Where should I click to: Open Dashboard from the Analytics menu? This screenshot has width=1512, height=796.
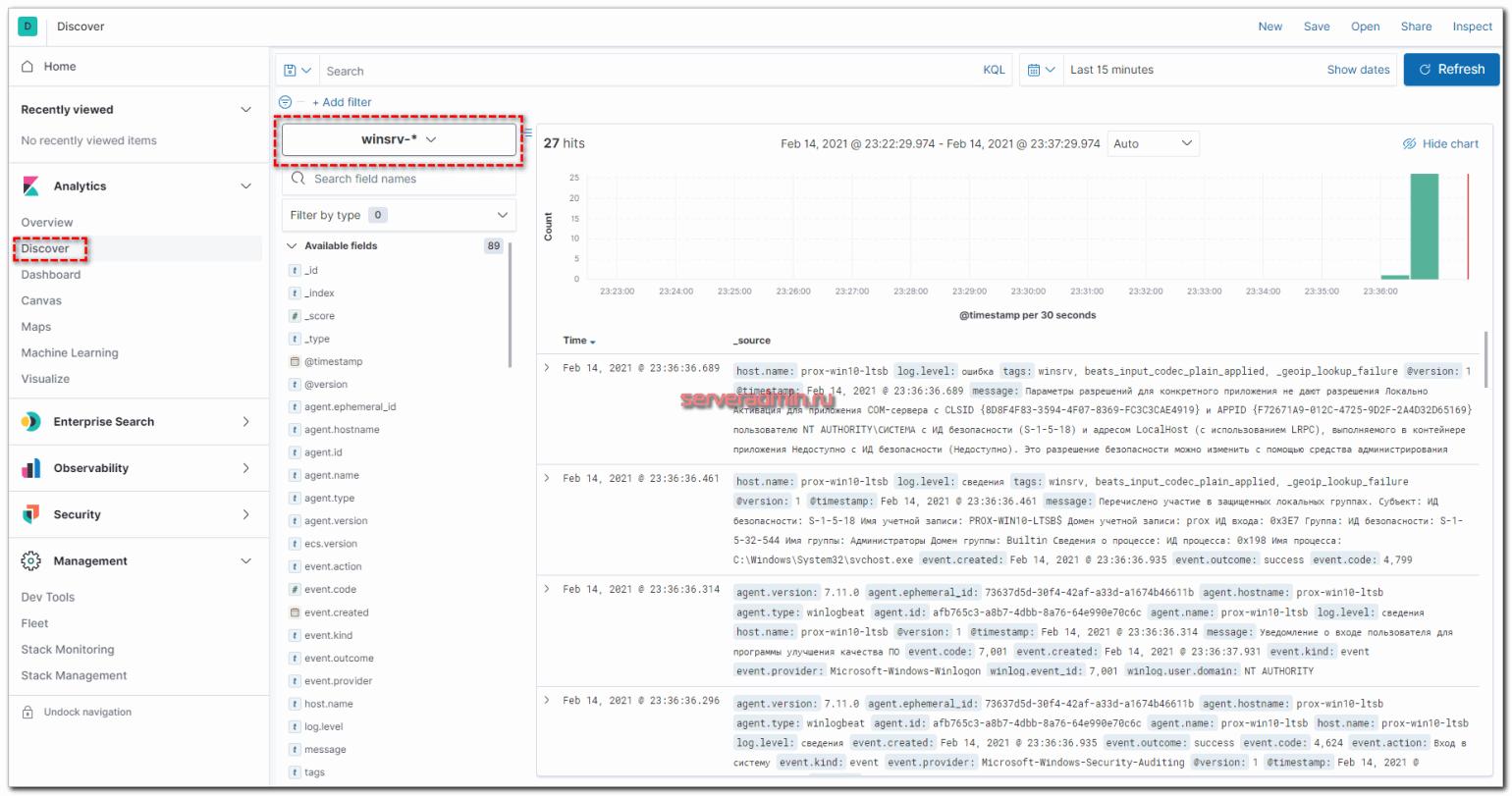click(x=51, y=274)
